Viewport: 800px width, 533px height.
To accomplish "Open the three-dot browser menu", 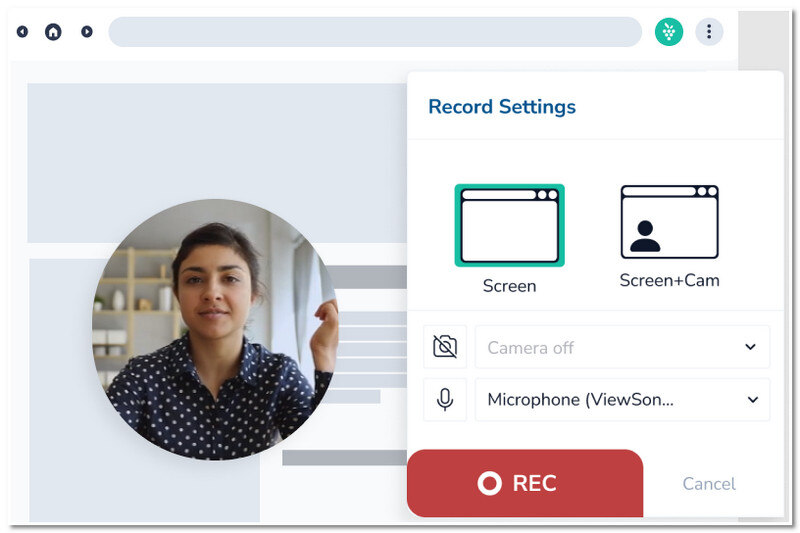I will (x=709, y=32).
